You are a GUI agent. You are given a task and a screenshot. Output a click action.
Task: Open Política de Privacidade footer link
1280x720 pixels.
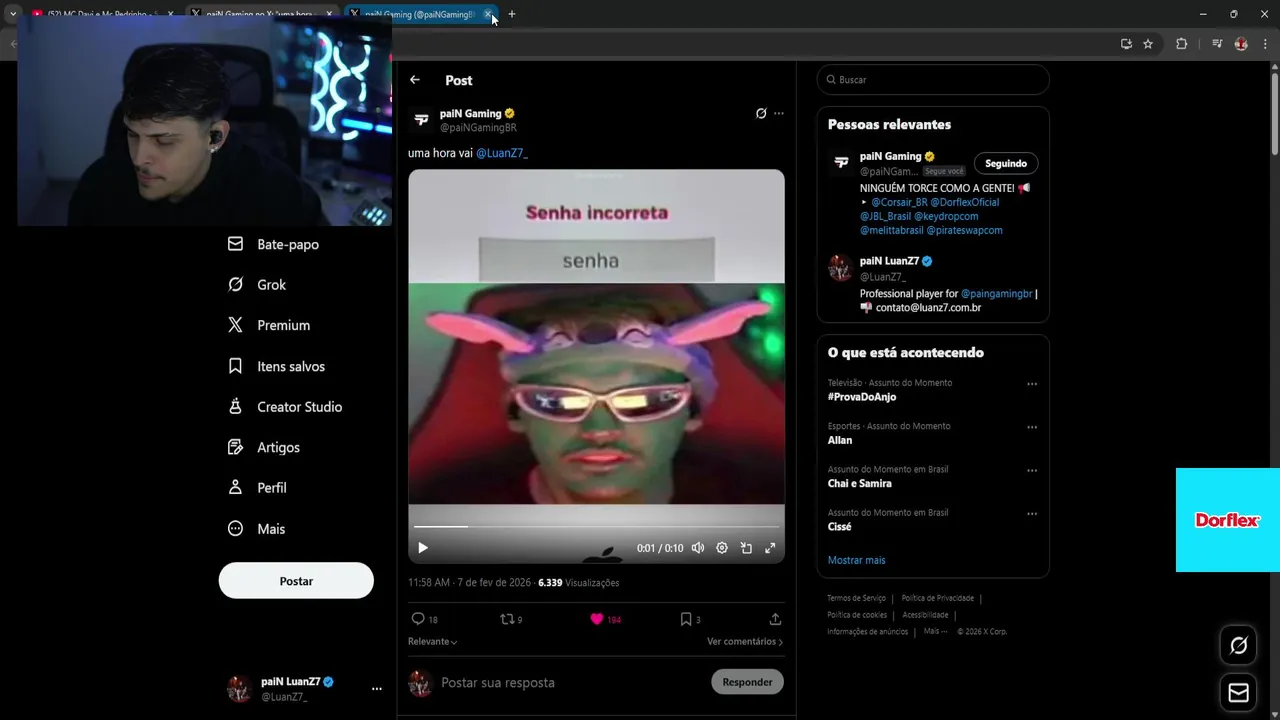point(938,598)
